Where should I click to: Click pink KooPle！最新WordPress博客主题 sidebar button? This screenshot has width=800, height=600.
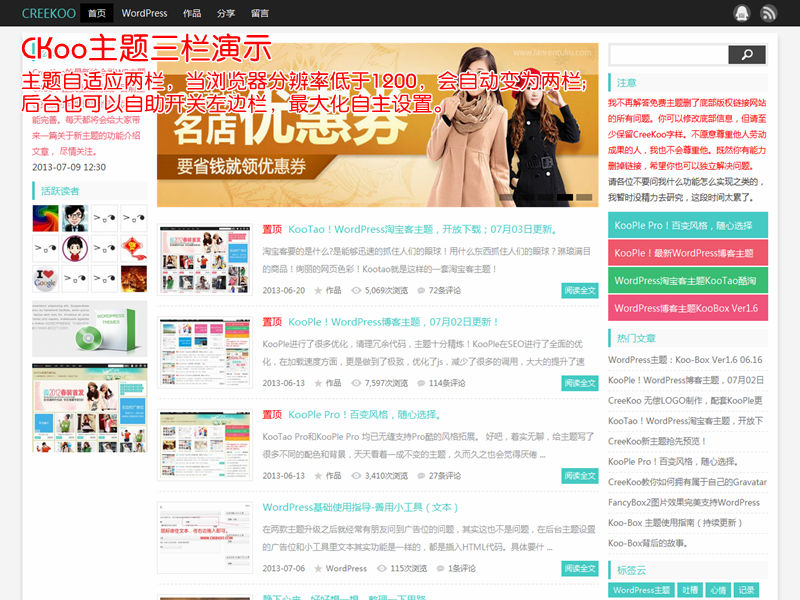point(688,253)
